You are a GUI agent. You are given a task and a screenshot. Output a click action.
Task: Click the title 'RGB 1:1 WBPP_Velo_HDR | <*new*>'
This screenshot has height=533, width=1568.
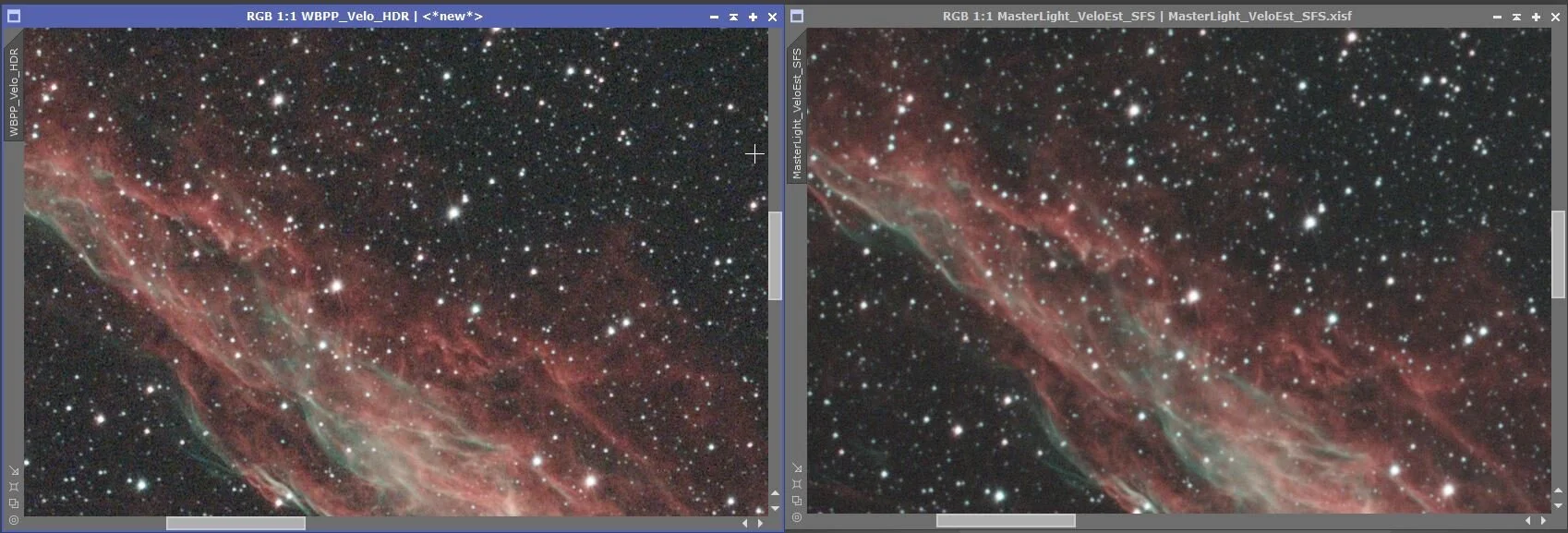coord(364,17)
